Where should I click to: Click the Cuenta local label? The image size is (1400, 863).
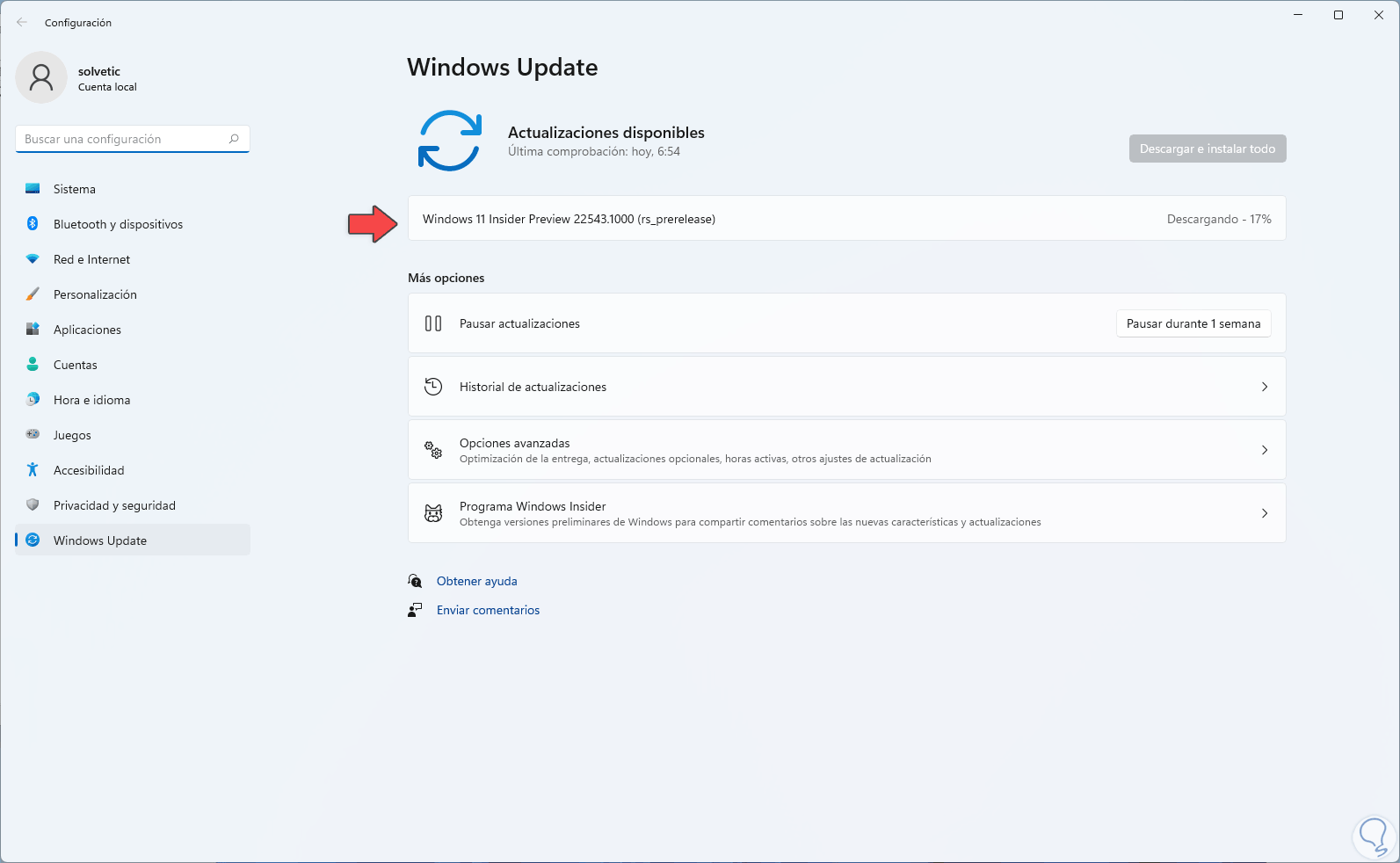pyautogui.click(x=107, y=87)
